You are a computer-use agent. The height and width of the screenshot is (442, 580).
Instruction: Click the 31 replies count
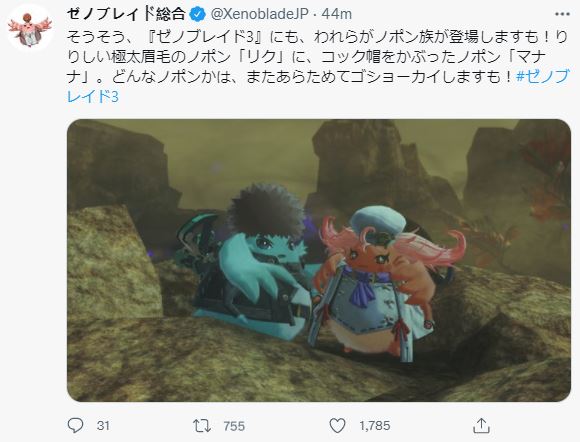coord(103,426)
